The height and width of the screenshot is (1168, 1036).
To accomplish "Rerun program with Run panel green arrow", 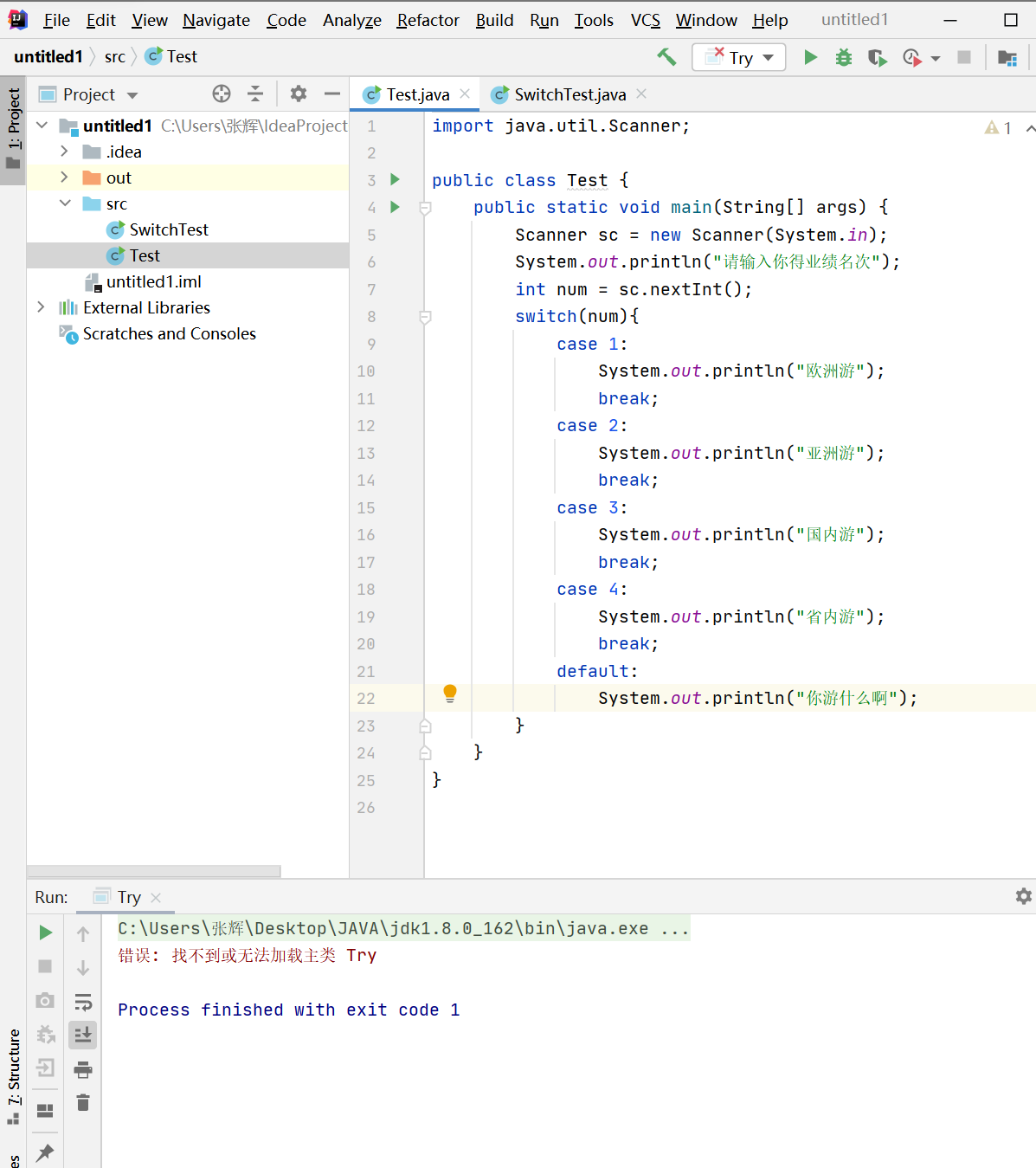I will (x=46, y=932).
